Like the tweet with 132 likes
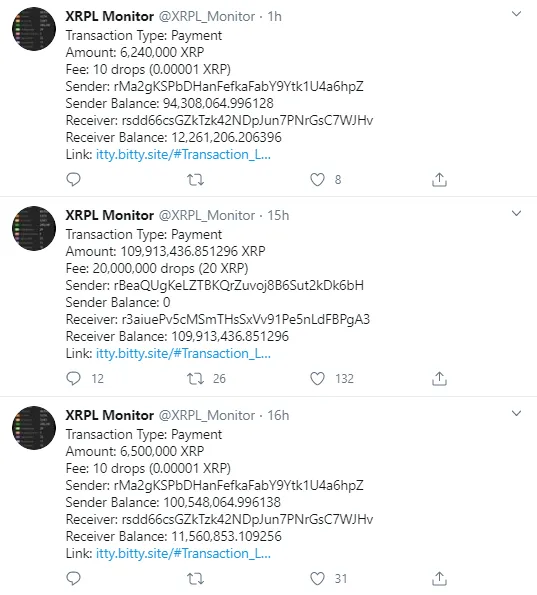The image size is (537, 595). (x=317, y=378)
